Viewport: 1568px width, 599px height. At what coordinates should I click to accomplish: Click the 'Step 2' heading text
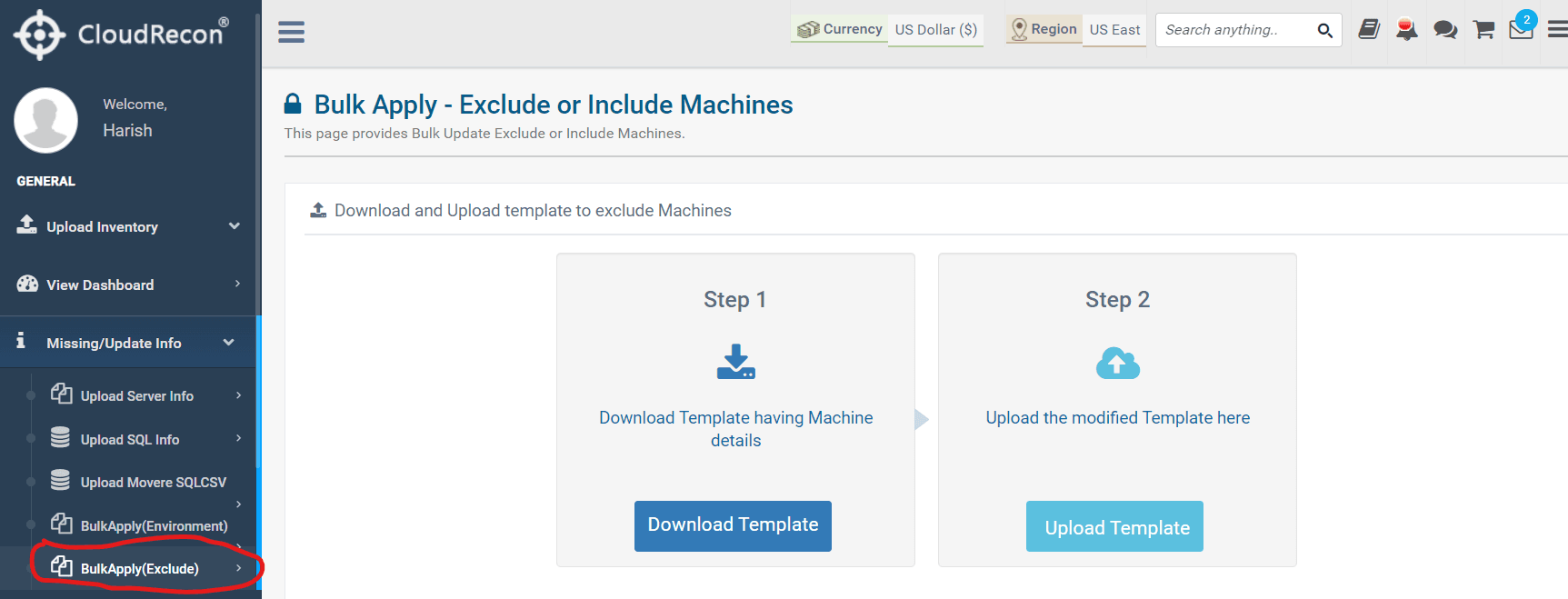point(1118,300)
